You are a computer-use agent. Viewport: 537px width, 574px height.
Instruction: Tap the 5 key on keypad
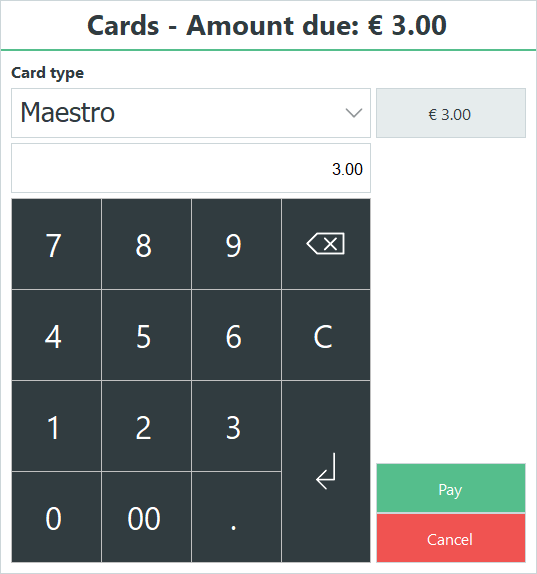click(146, 335)
